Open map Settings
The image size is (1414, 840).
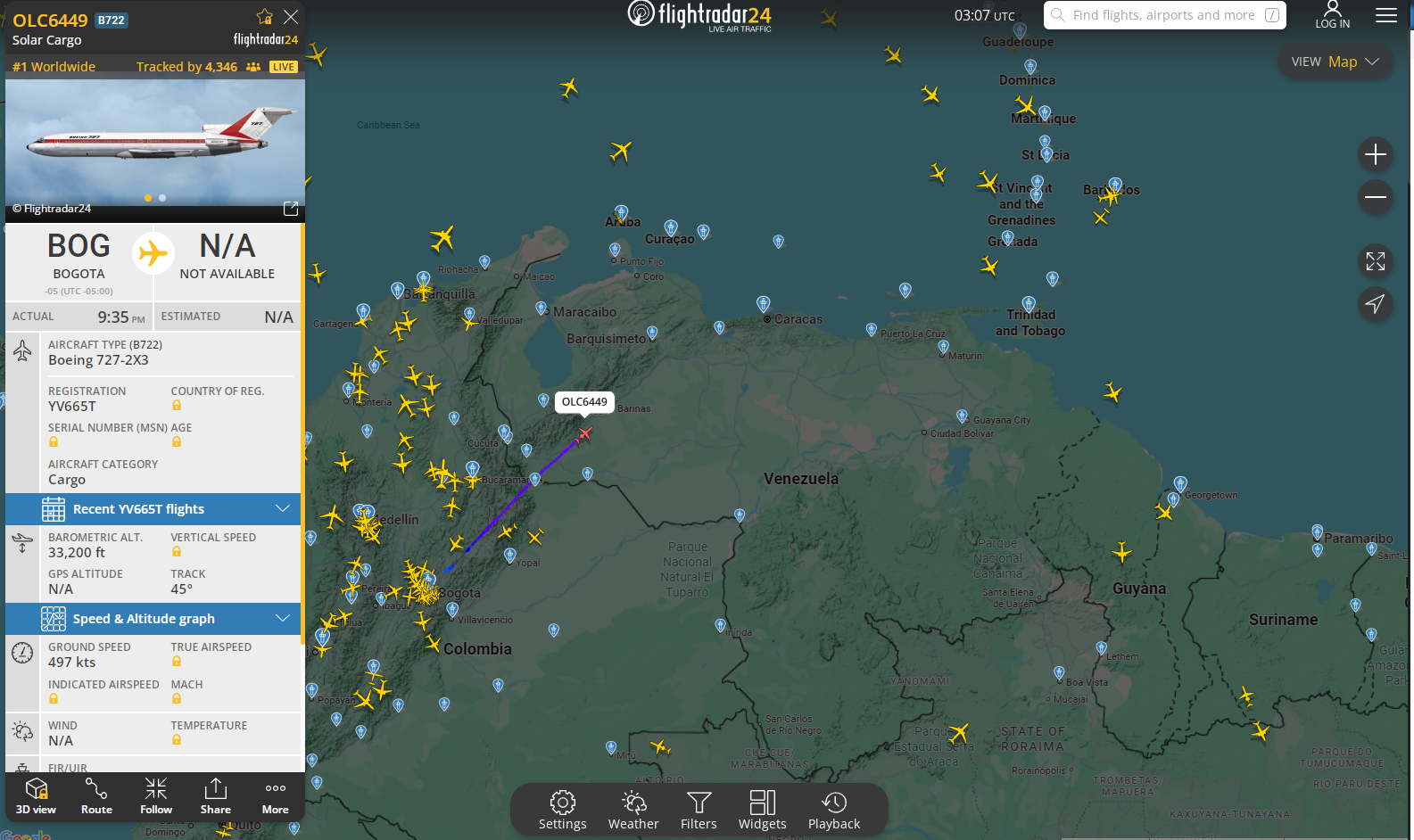tap(563, 811)
